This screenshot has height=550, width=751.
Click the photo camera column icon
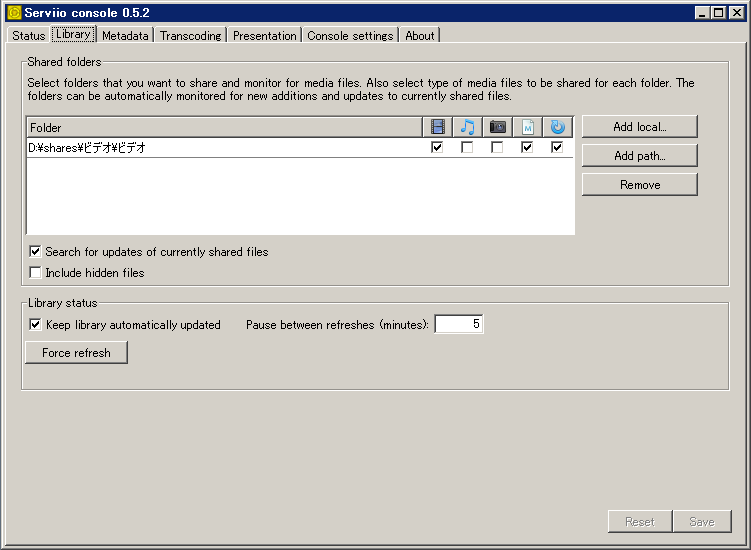[x=497, y=127]
